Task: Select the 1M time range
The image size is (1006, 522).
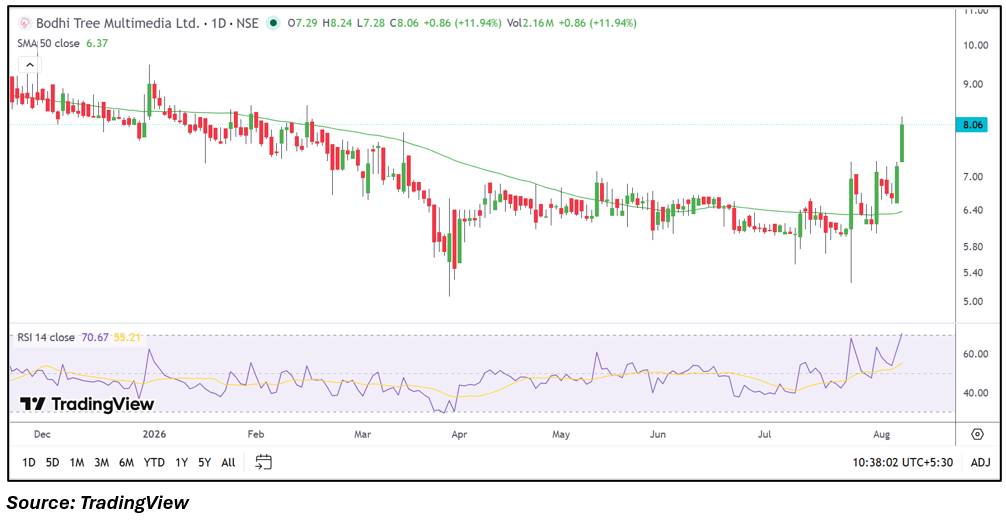Action: click(x=77, y=462)
